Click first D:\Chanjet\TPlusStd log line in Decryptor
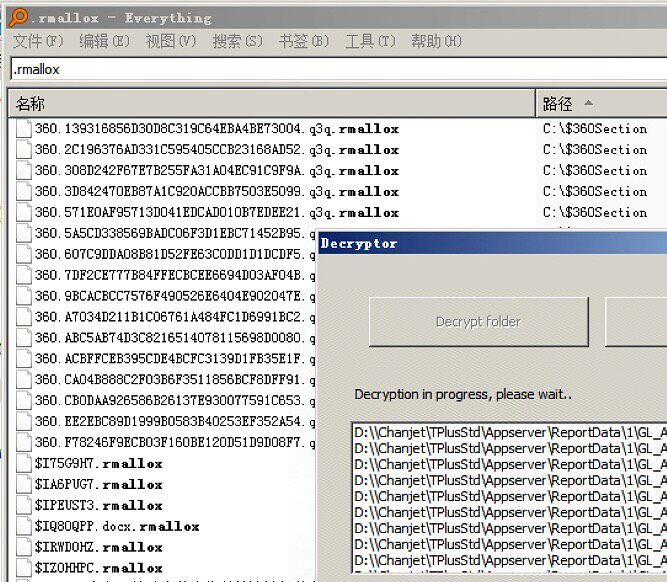 [x=510, y=433]
